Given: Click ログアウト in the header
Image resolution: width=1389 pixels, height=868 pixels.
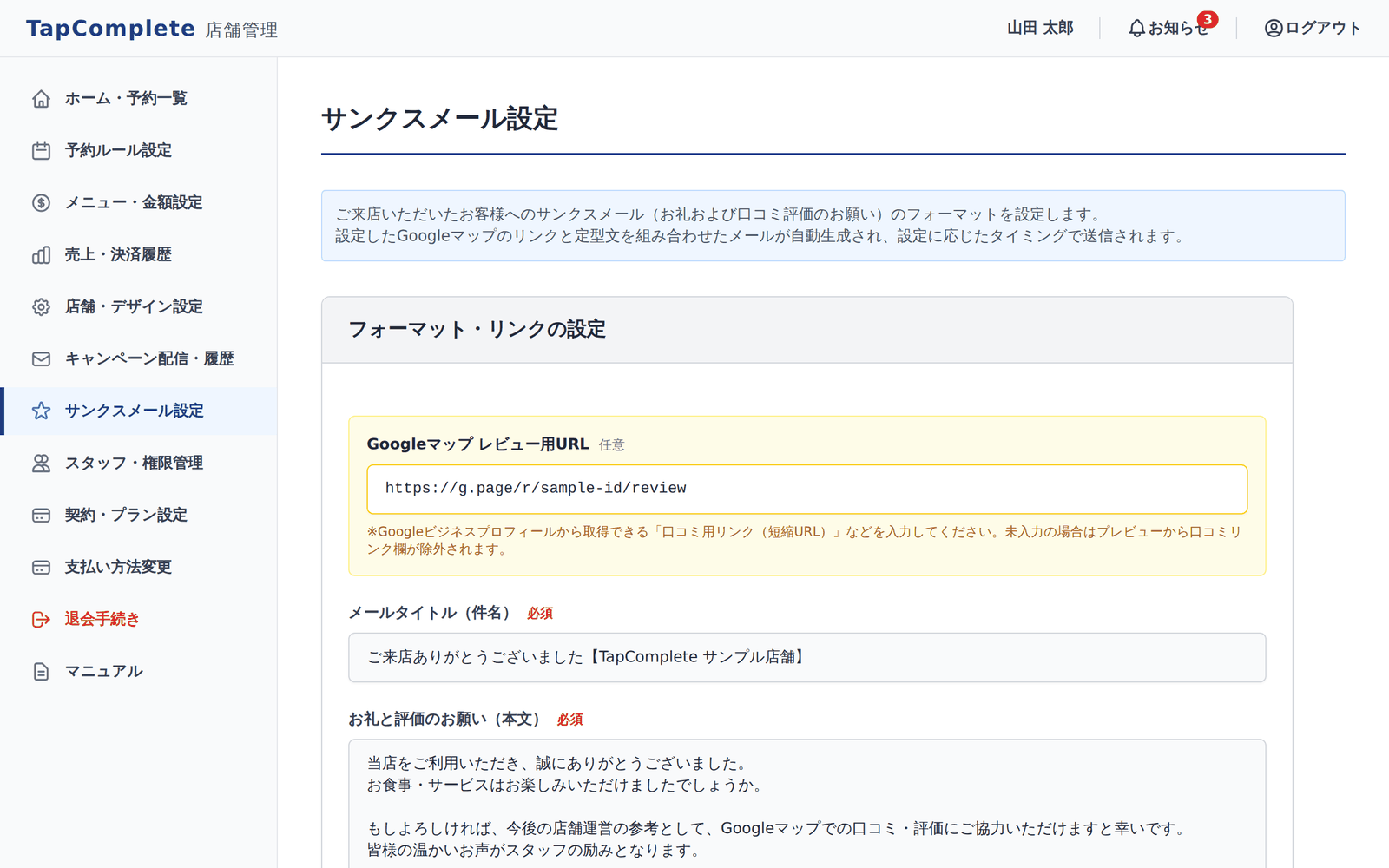Looking at the screenshot, I should point(1313,29).
